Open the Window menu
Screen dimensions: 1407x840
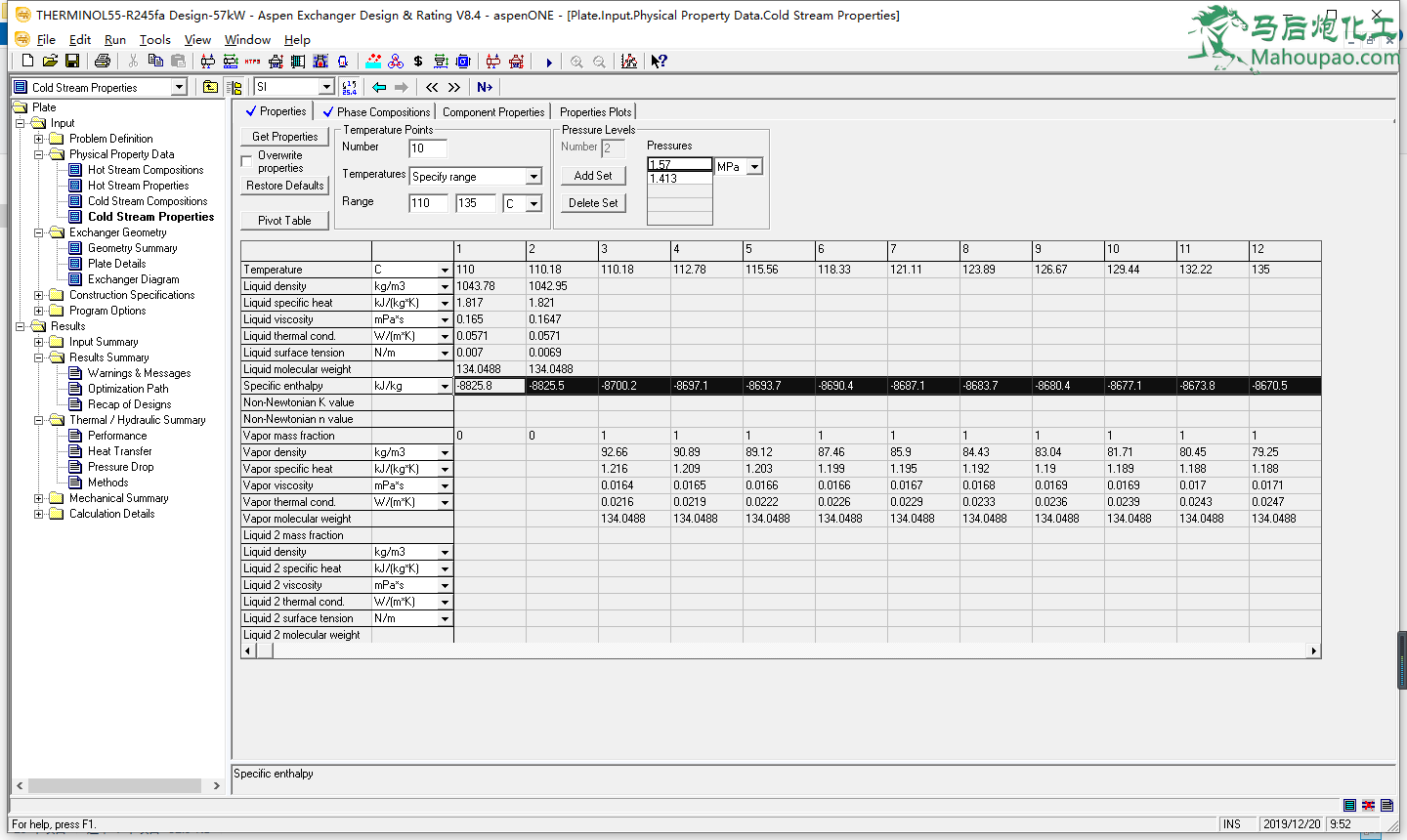click(247, 40)
